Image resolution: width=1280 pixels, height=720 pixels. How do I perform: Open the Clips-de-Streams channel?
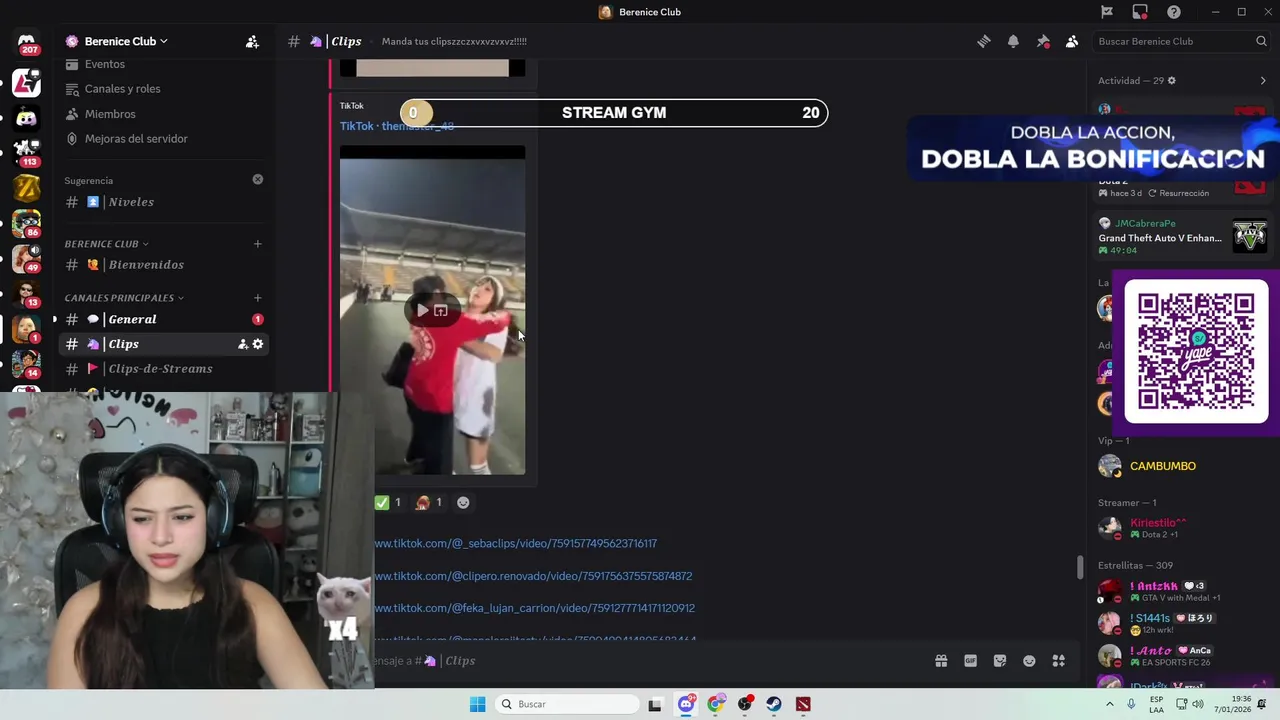tap(160, 369)
